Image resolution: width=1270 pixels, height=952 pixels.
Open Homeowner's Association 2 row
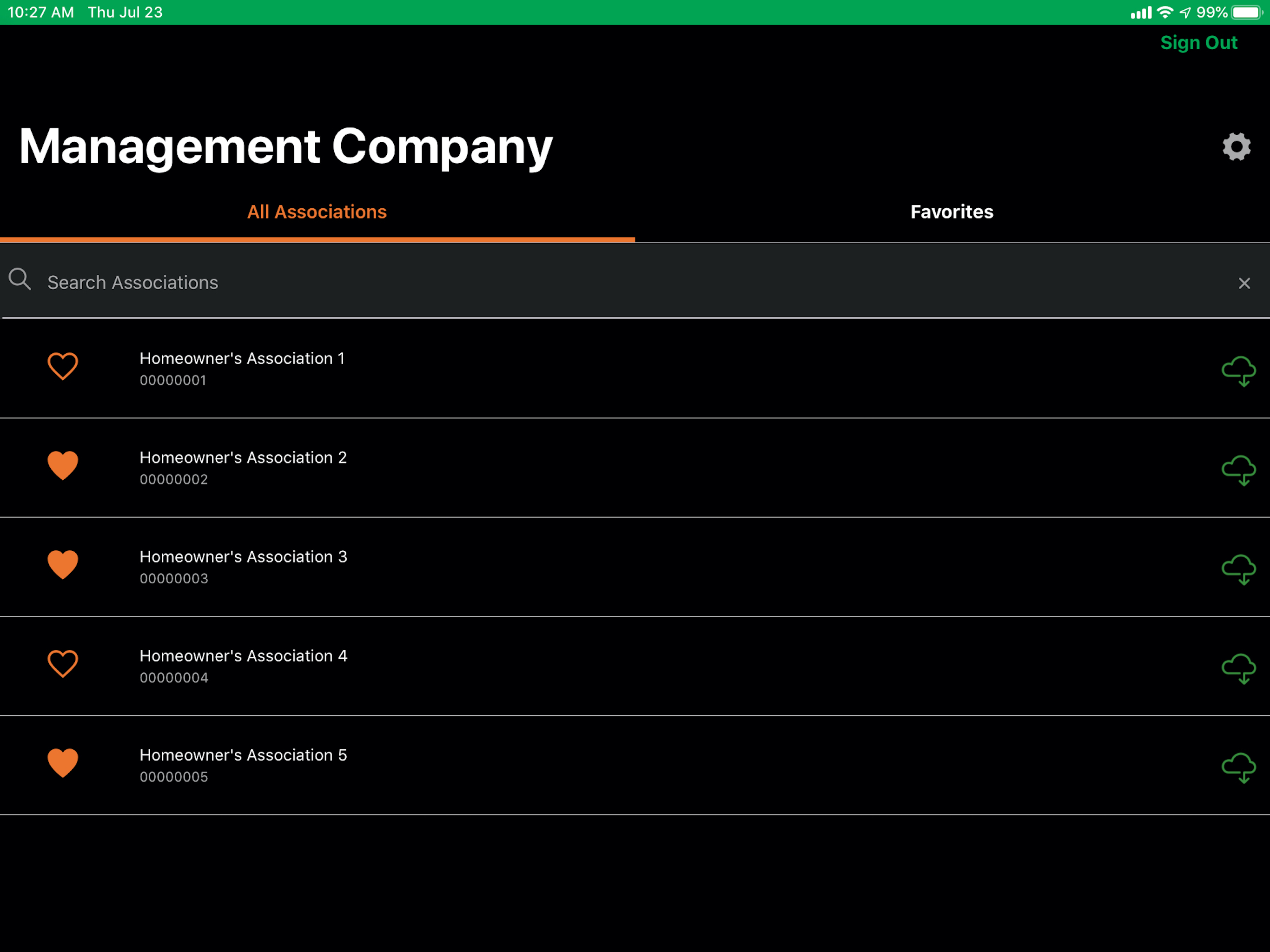point(635,468)
